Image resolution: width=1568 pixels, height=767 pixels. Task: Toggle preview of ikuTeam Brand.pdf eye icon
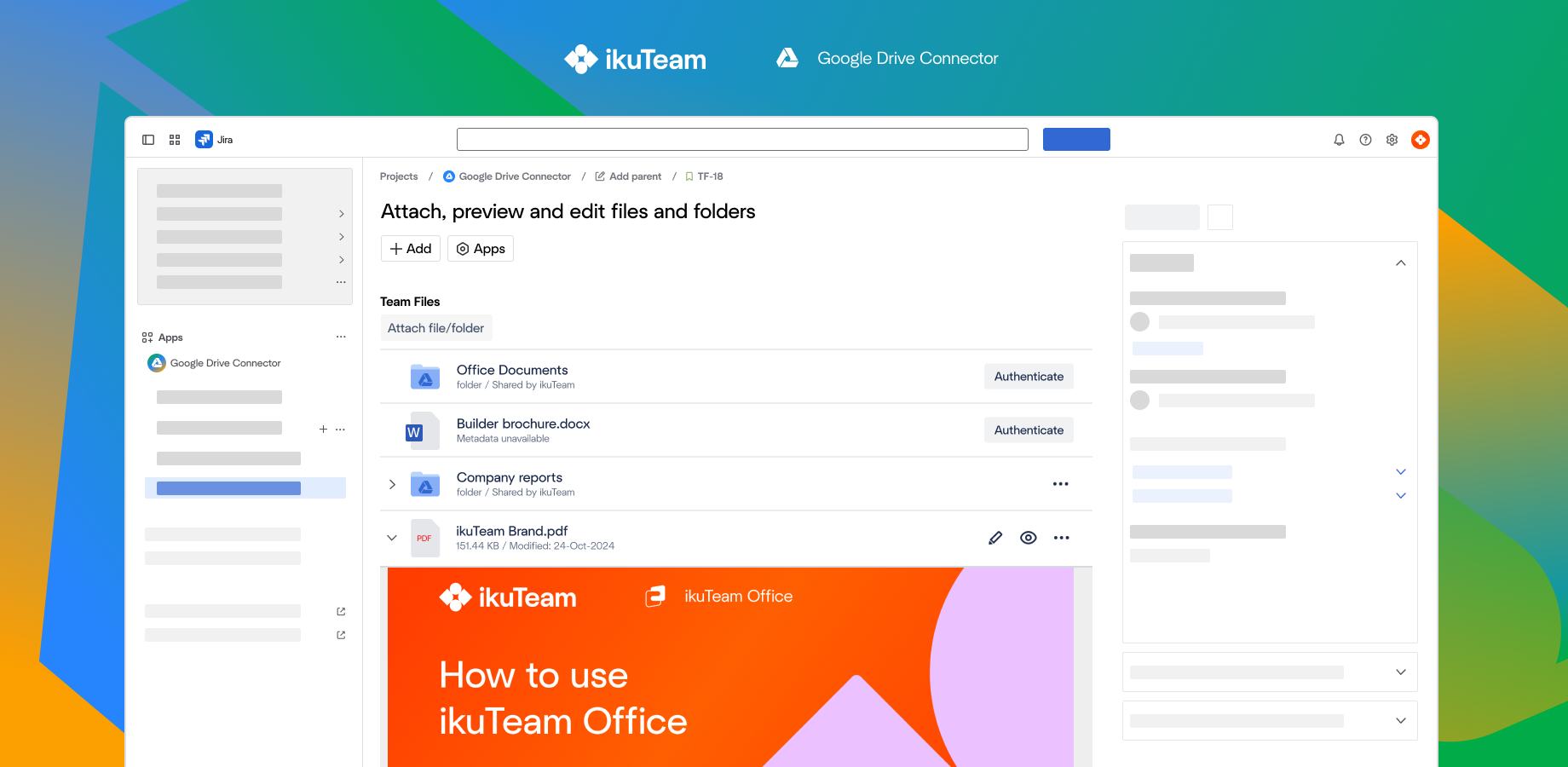[x=1029, y=538]
